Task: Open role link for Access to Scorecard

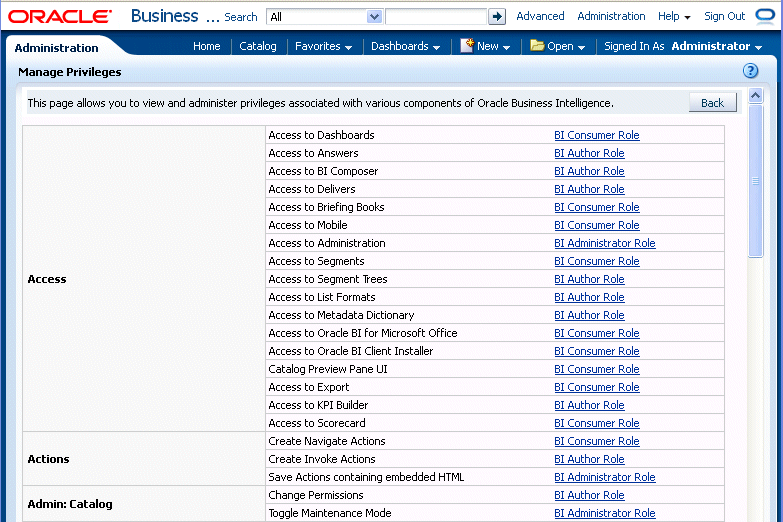Action: tap(597, 423)
